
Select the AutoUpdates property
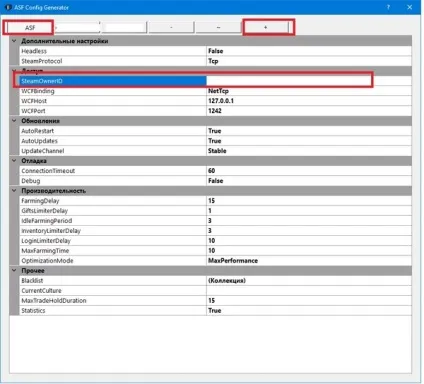113,141
